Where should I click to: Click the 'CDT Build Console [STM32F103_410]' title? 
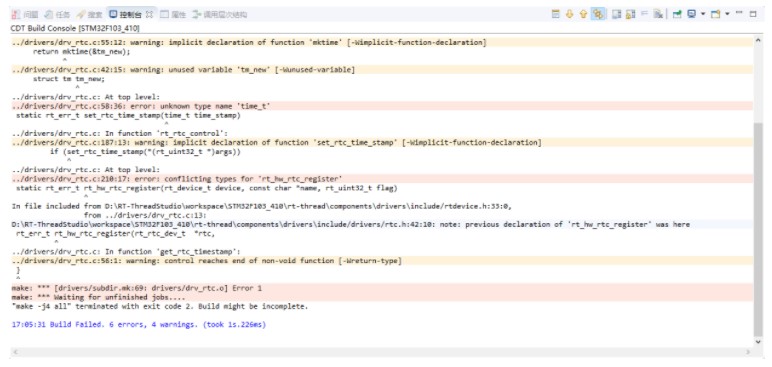click(75, 28)
